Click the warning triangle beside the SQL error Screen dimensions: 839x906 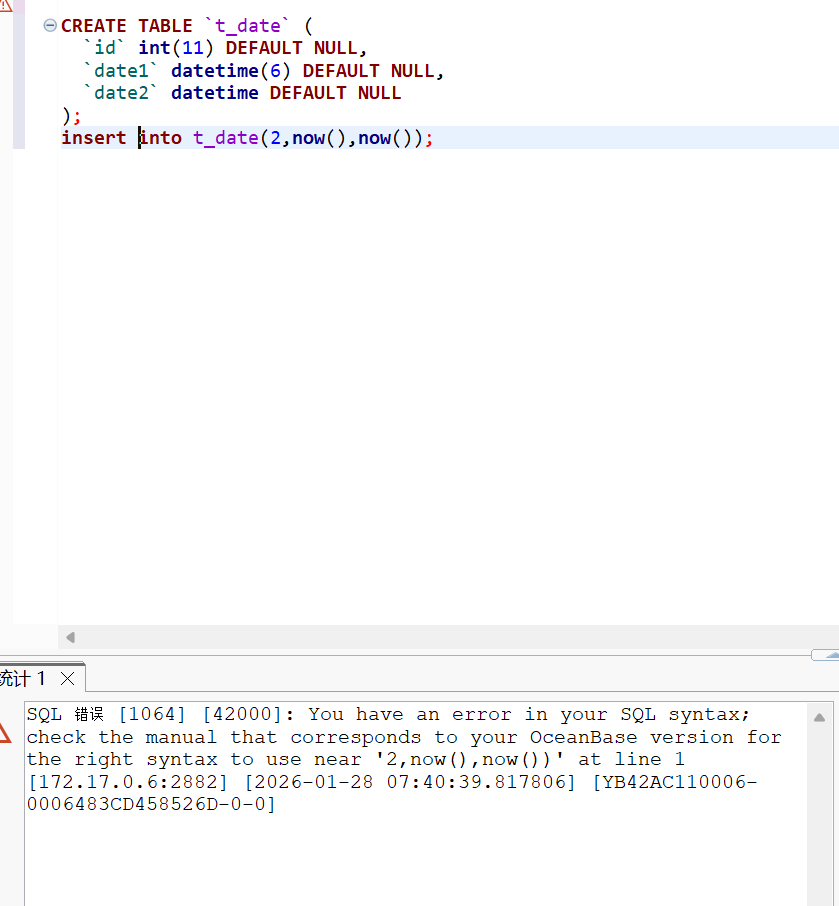pyautogui.click(x=5, y=732)
